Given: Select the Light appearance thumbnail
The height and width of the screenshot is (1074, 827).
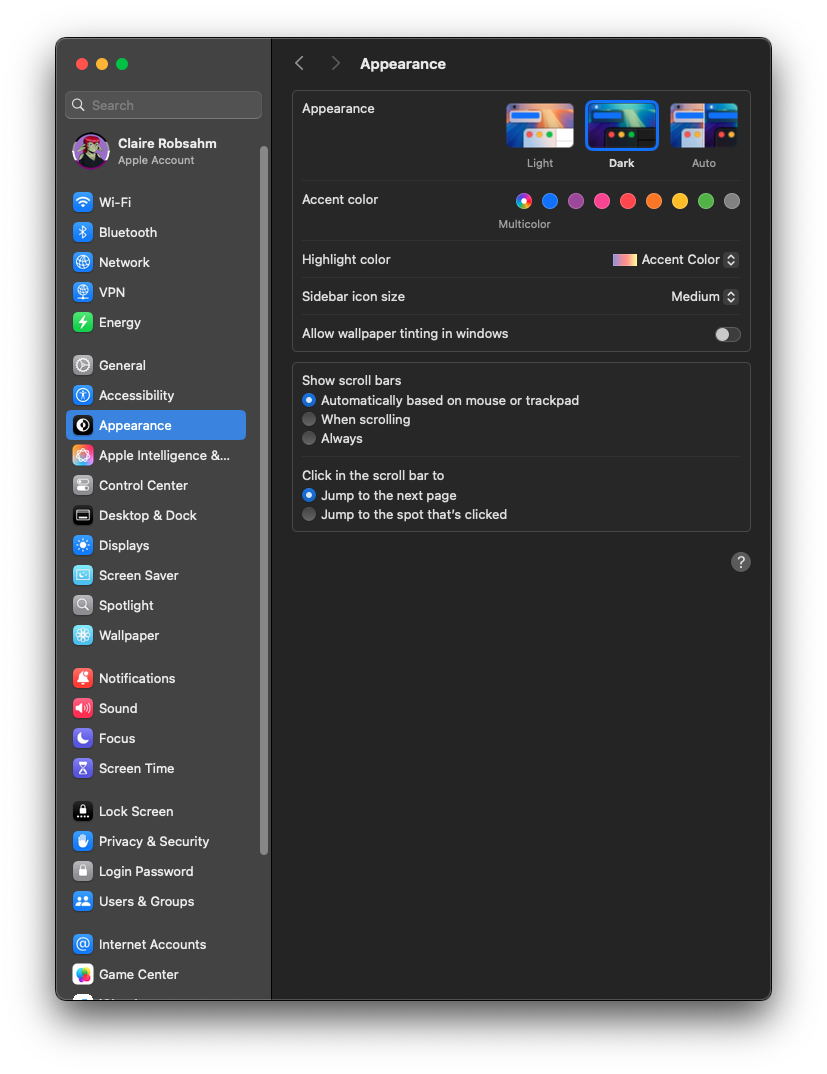Looking at the screenshot, I should coord(540,126).
